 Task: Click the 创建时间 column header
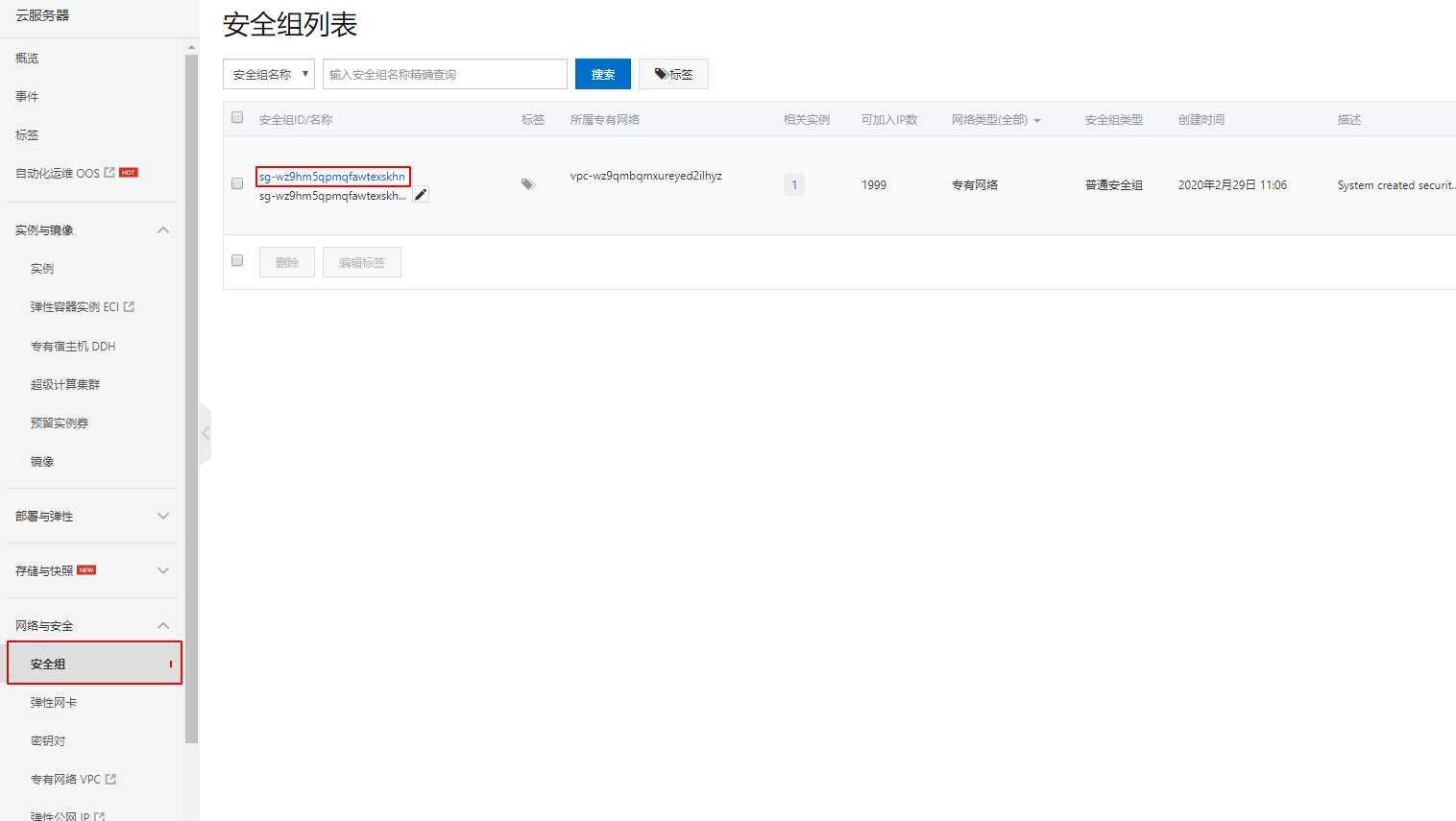point(1201,120)
